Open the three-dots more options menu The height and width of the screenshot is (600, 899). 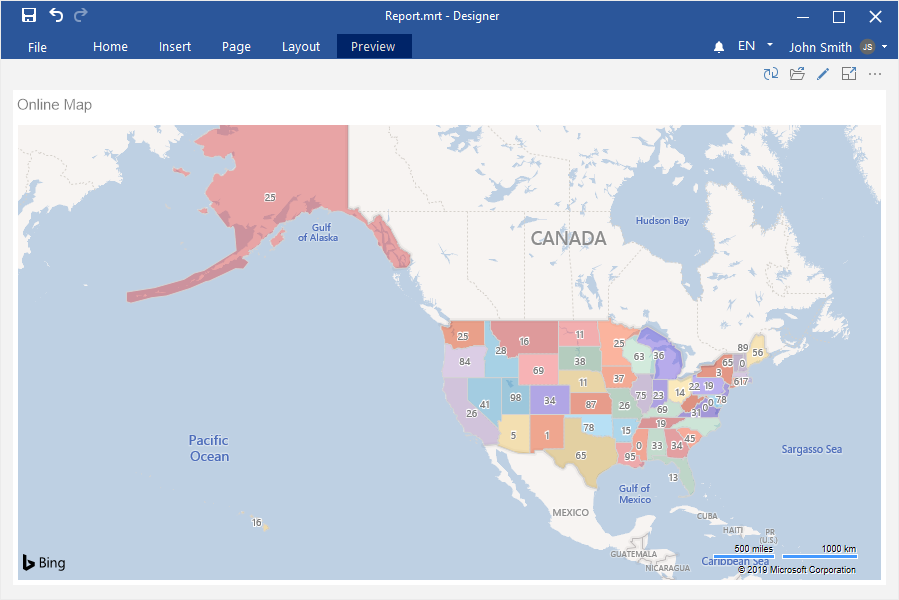[875, 74]
